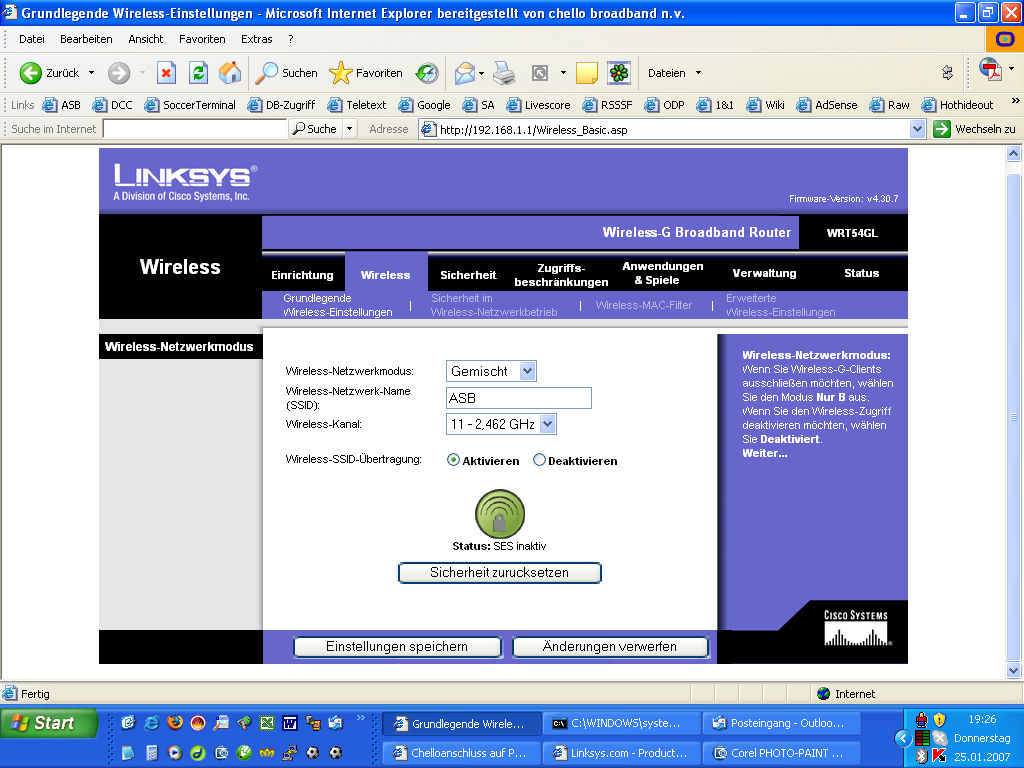Launch Word from quick launch bar
1024x768 pixels.
point(290,722)
